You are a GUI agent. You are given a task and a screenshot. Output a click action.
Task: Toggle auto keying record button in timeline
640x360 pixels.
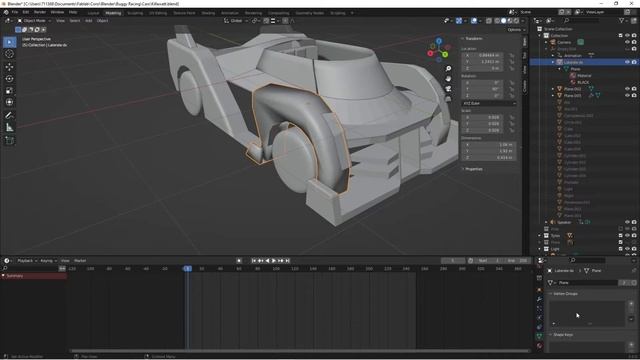click(x=239, y=260)
